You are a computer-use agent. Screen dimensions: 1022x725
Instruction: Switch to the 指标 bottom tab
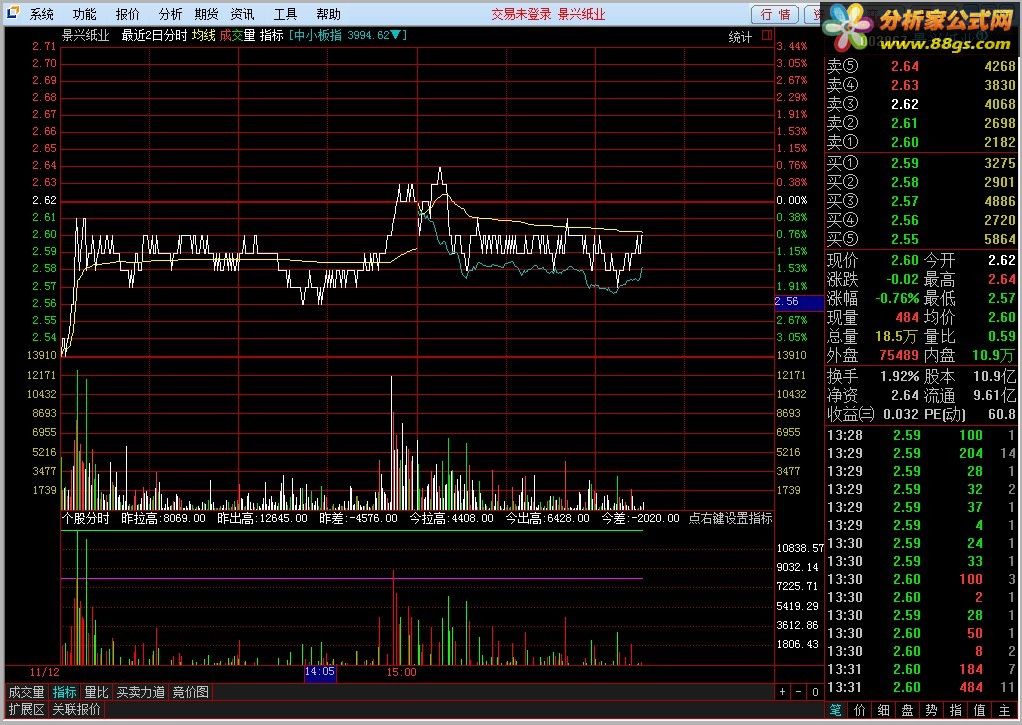click(x=65, y=692)
